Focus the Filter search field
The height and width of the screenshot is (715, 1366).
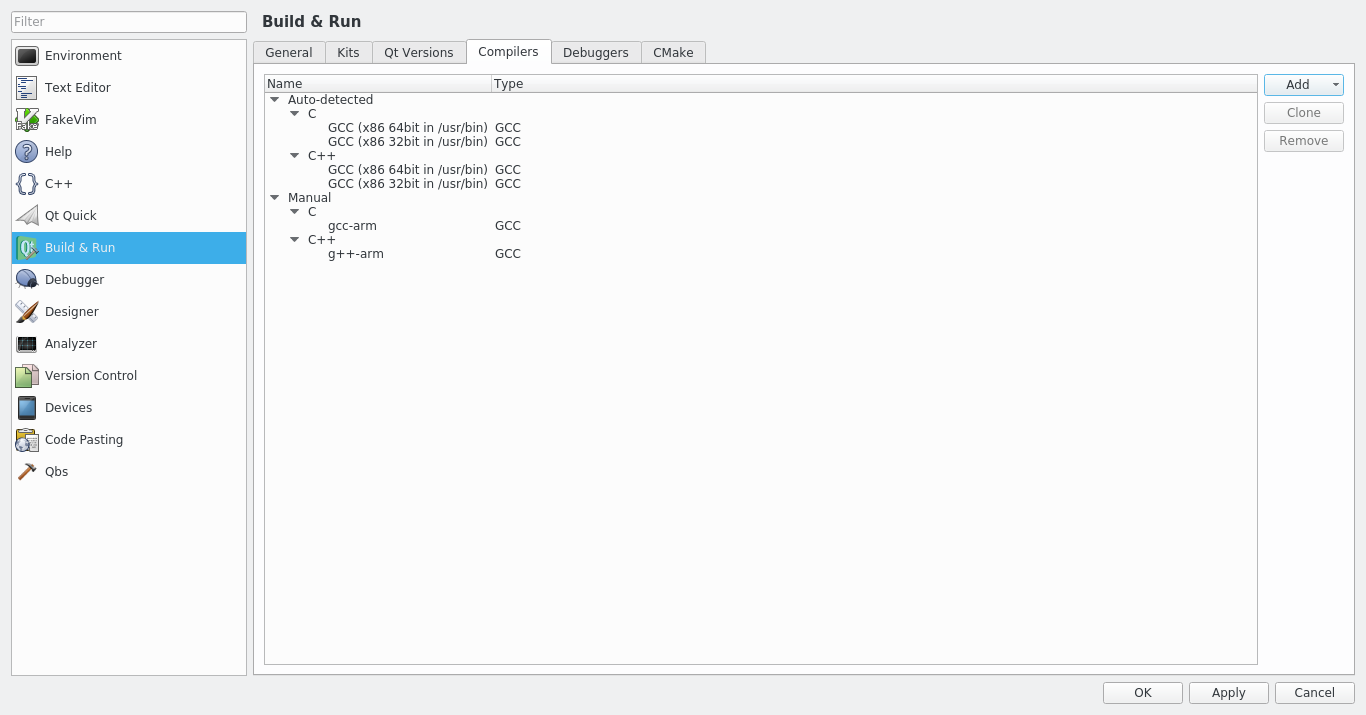point(129,22)
